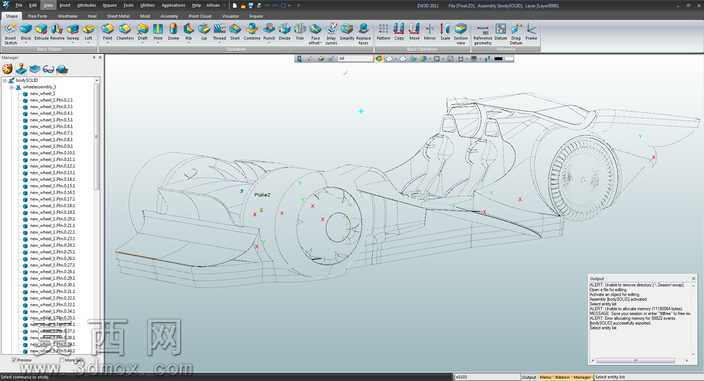Select the Sweep tool
Viewport: 704px width, 381px height.
73,32
